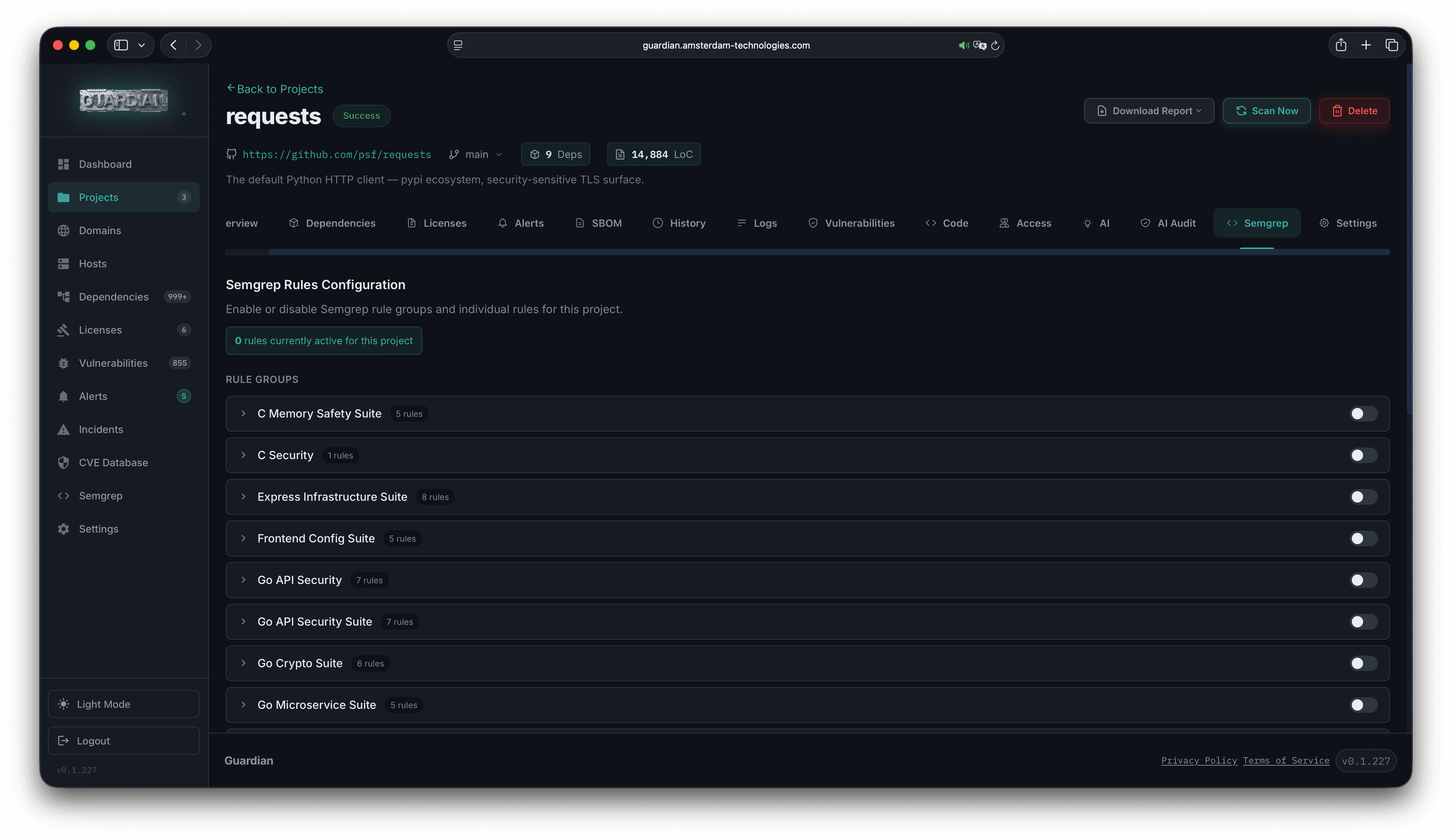Open Terms of Service link
Viewport: 1452px width, 840px height.
1286,761
